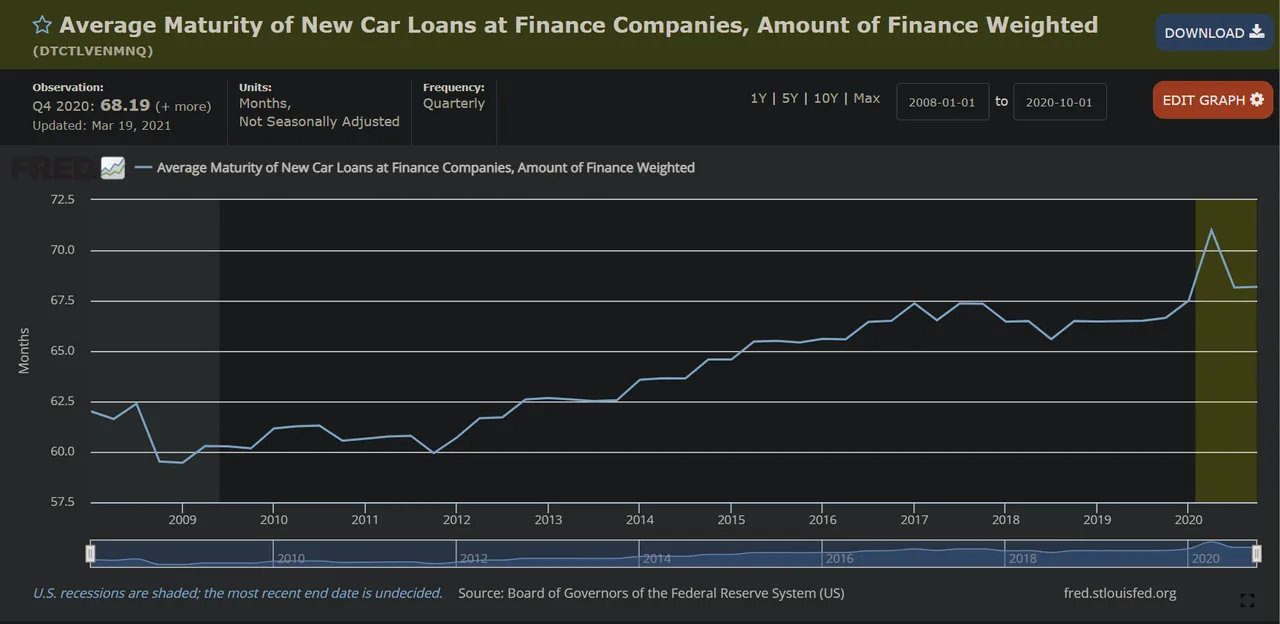Select the Max range

(x=867, y=98)
